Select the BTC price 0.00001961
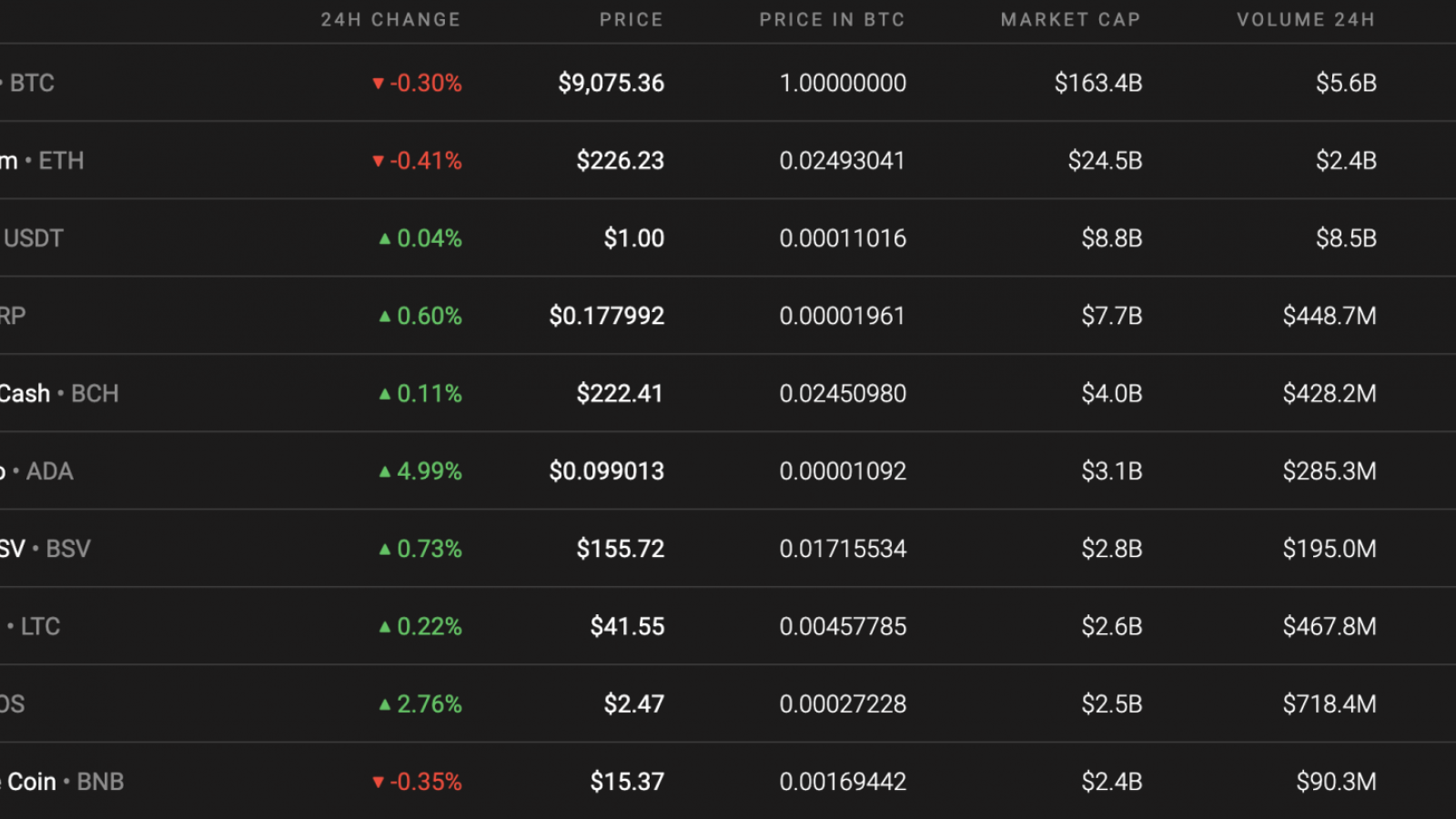Image resolution: width=1456 pixels, height=819 pixels. coord(844,316)
